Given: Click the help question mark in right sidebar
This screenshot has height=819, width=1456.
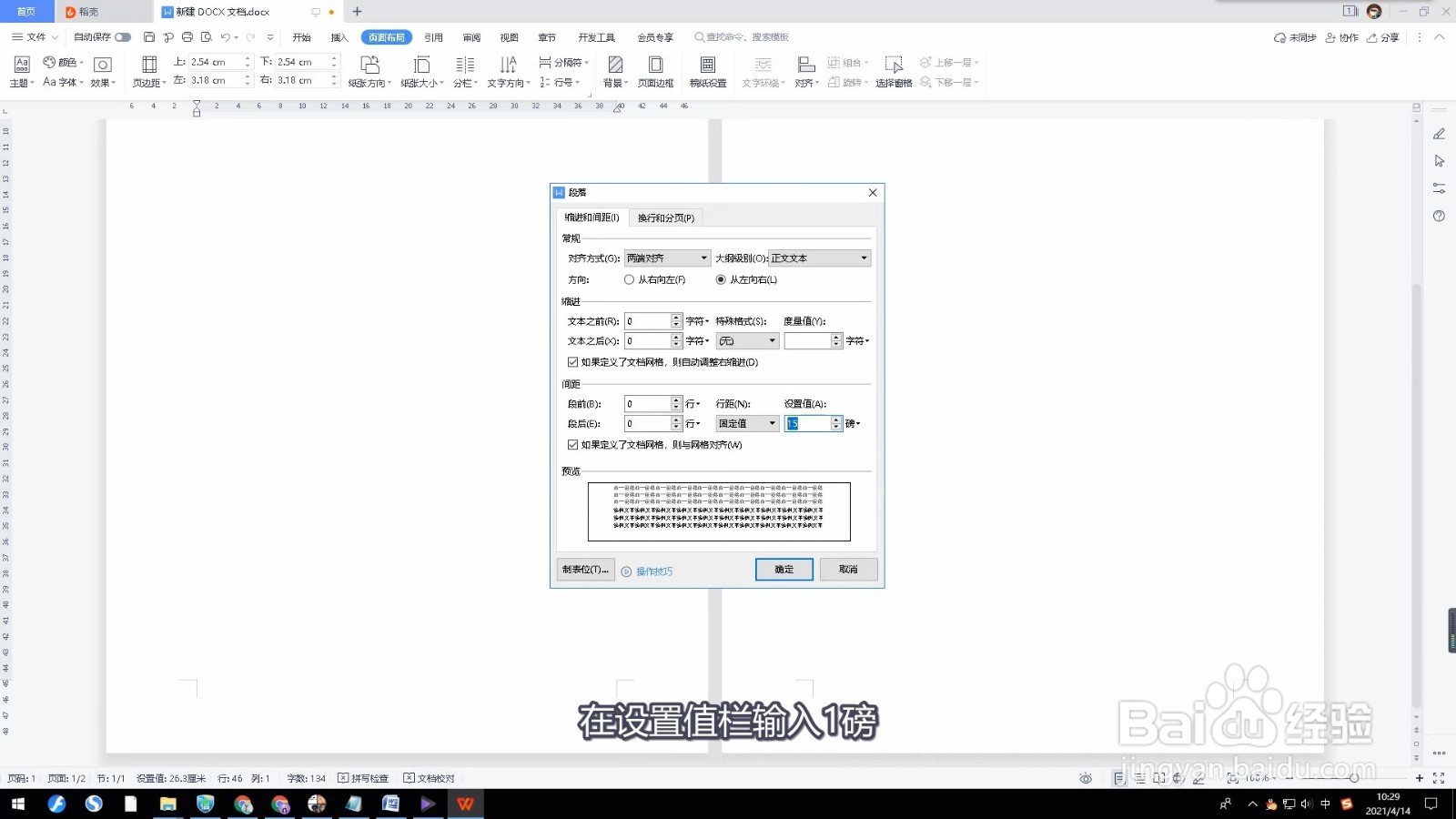Looking at the screenshot, I should click(x=1439, y=216).
